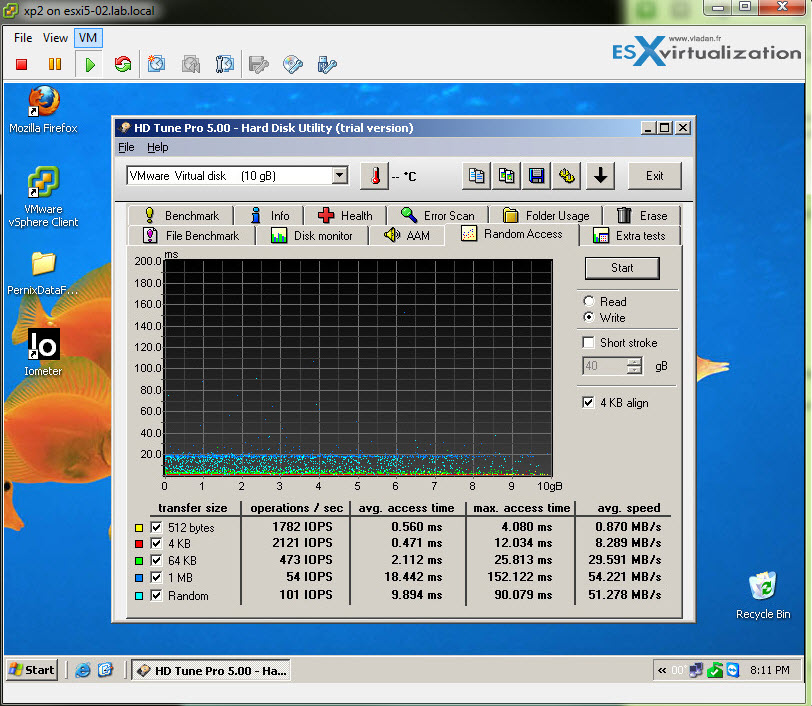Uncheck the 4 KB transfer size
This screenshot has height=706, width=812.
coord(156,543)
